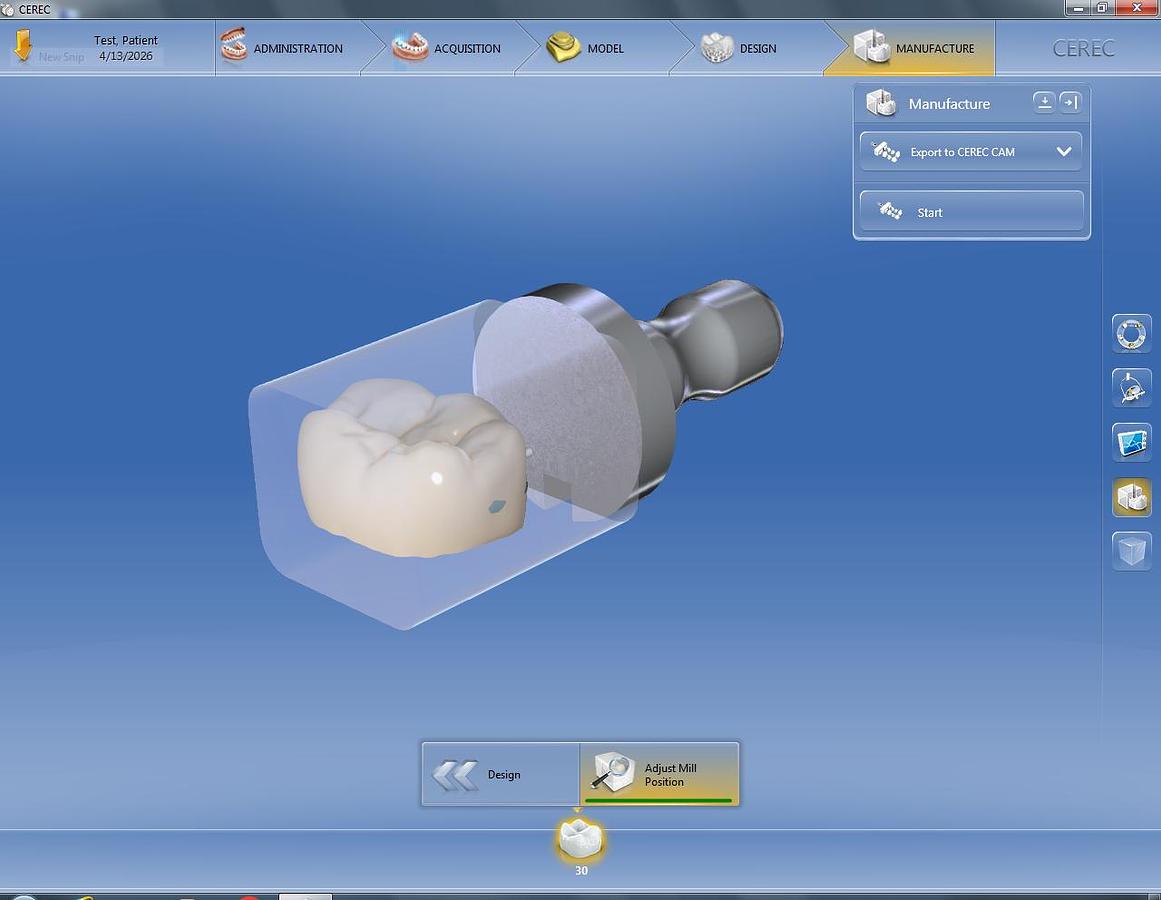Viewport: 1161px width, 900px height.
Task: Open the milling machine tool in sidebar
Action: 1131,388
